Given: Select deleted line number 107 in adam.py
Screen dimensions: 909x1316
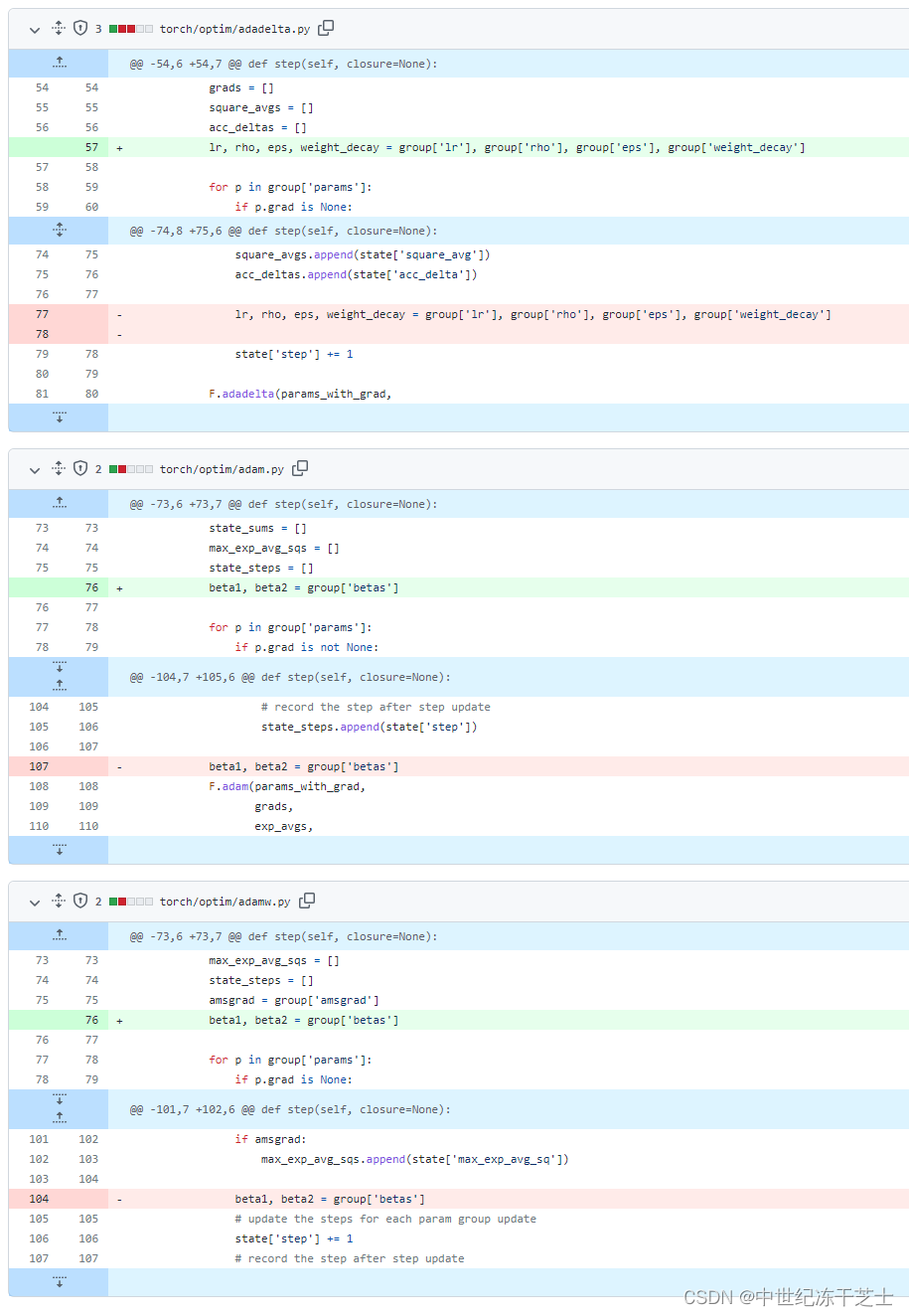Looking at the screenshot, I should 39,766.
